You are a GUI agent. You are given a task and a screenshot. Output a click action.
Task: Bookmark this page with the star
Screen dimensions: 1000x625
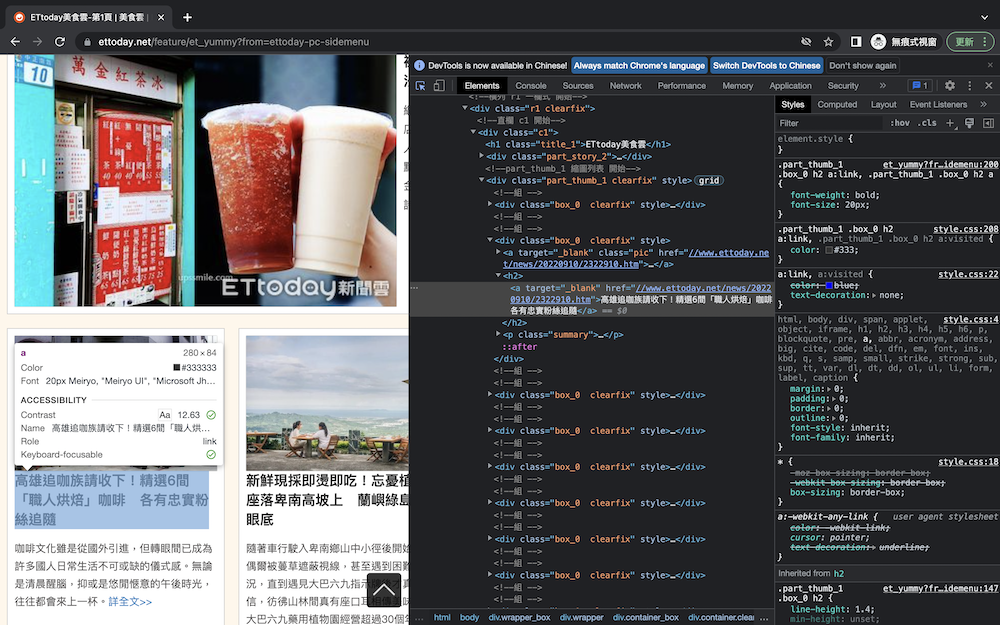[828, 41]
